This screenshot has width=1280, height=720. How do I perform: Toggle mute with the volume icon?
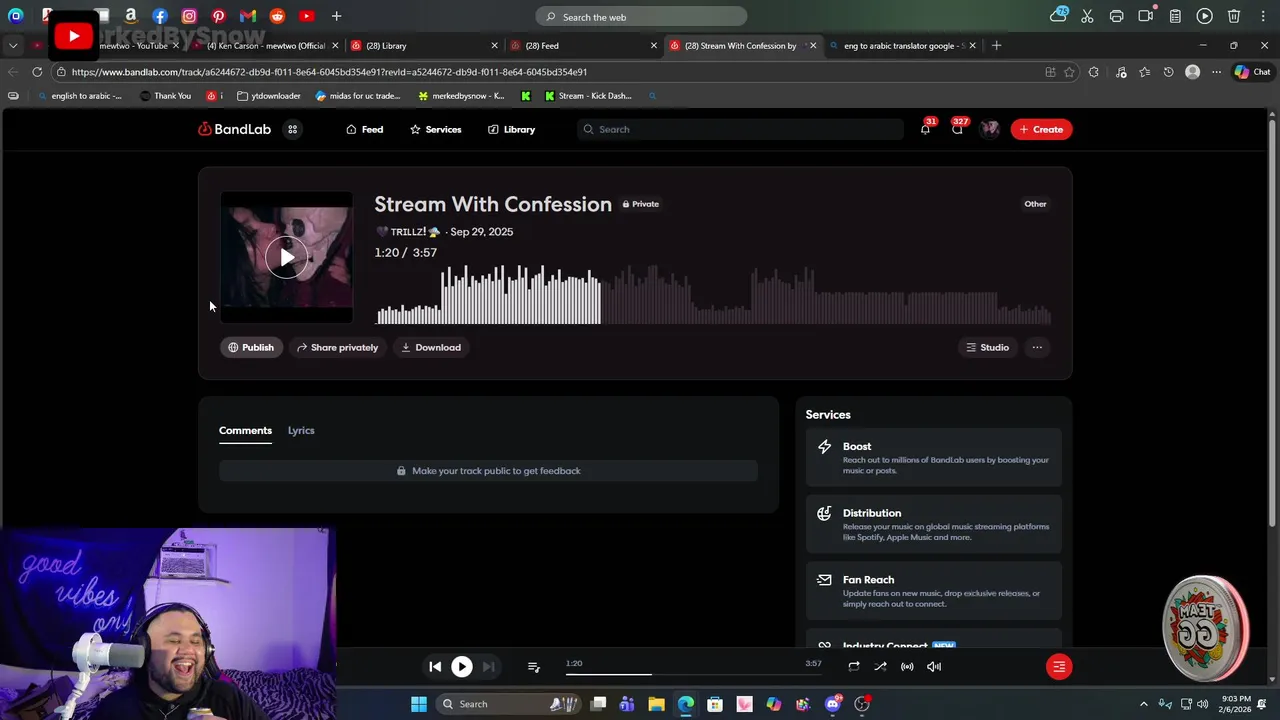(x=934, y=666)
